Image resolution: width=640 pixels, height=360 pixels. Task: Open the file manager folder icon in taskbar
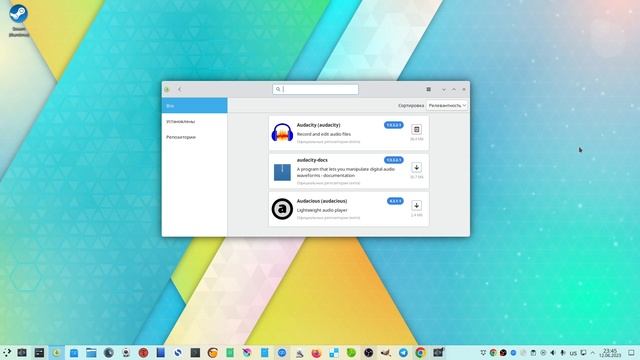tap(91, 352)
